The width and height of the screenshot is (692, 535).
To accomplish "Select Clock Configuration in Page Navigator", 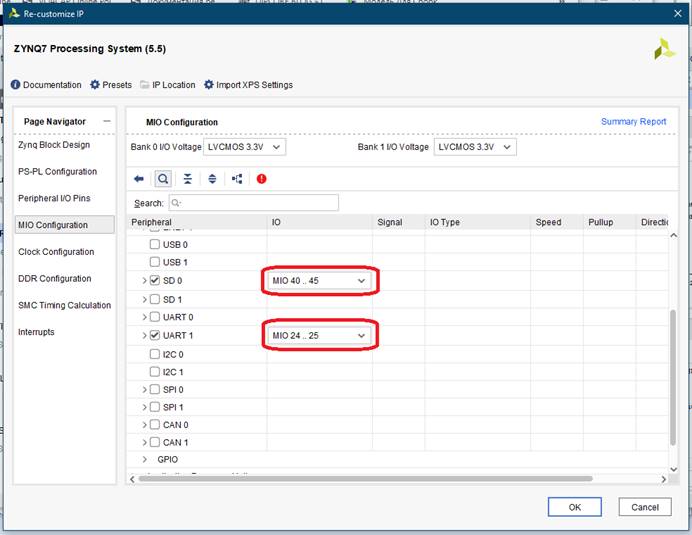I will pos(56,252).
